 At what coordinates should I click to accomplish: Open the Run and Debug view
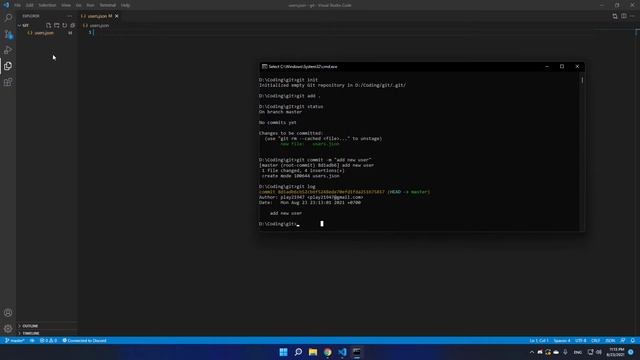coord(8,50)
